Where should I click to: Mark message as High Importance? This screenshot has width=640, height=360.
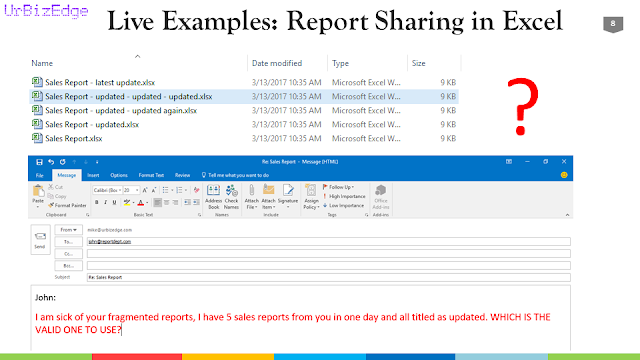point(344,196)
